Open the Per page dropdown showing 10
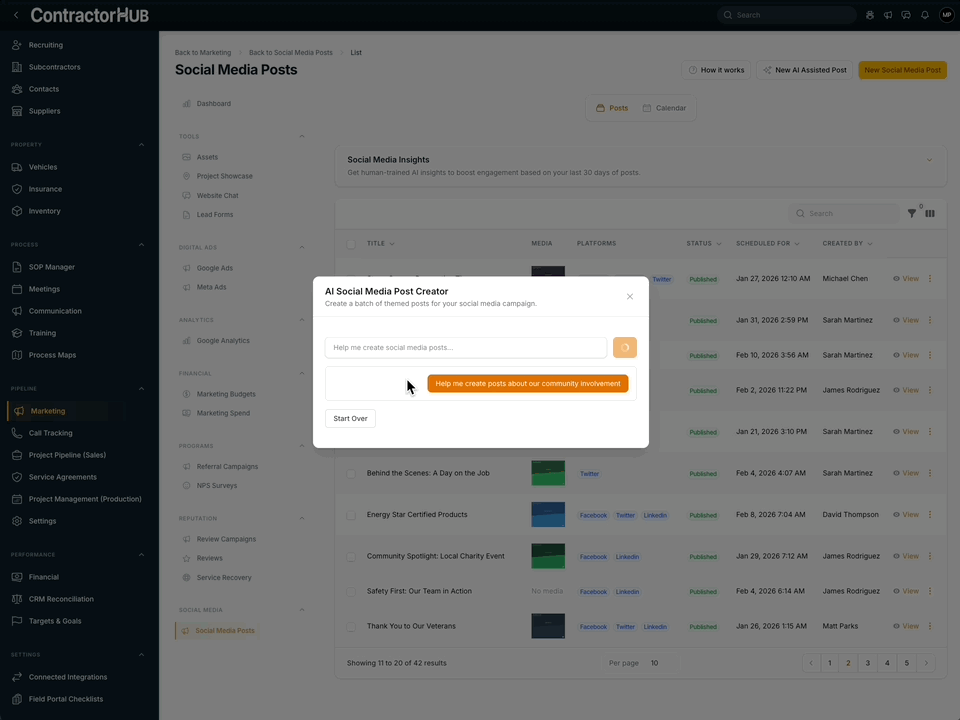 click(655, 662)
